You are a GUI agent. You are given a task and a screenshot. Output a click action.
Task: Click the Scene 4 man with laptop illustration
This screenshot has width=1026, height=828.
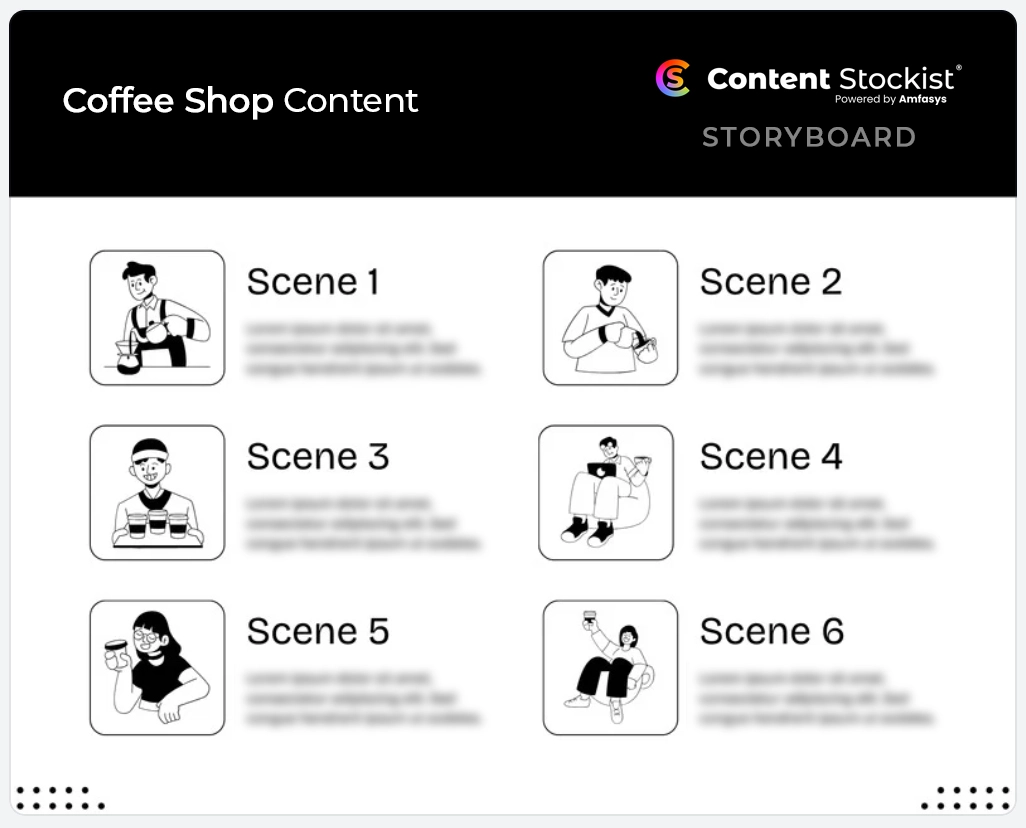606,492
